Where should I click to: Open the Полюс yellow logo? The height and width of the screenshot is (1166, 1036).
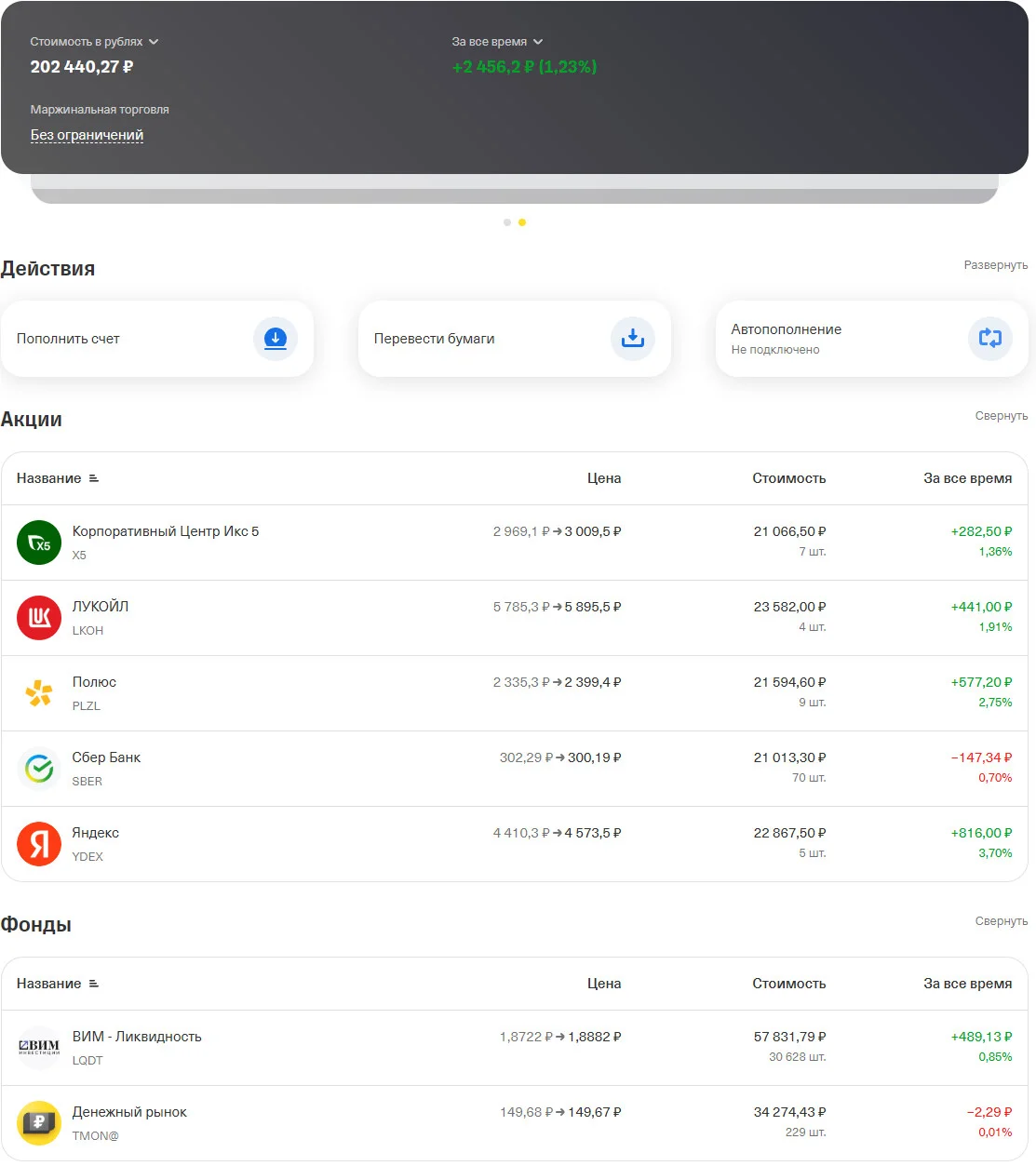(39, 693)
